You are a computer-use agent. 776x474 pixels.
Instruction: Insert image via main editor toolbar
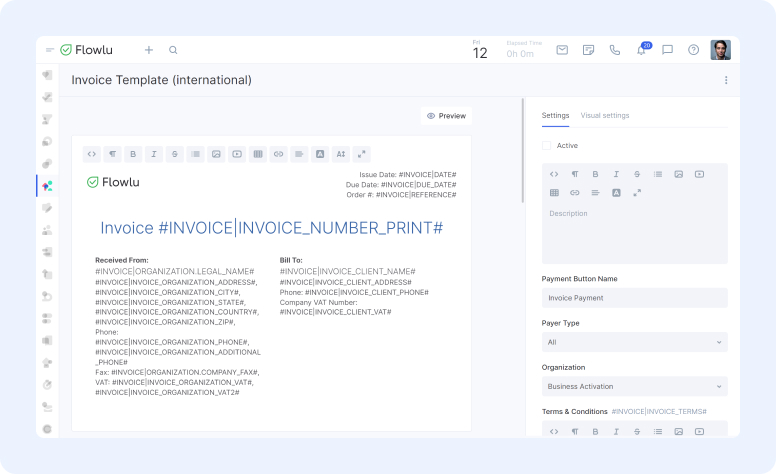tap(216, 154)
